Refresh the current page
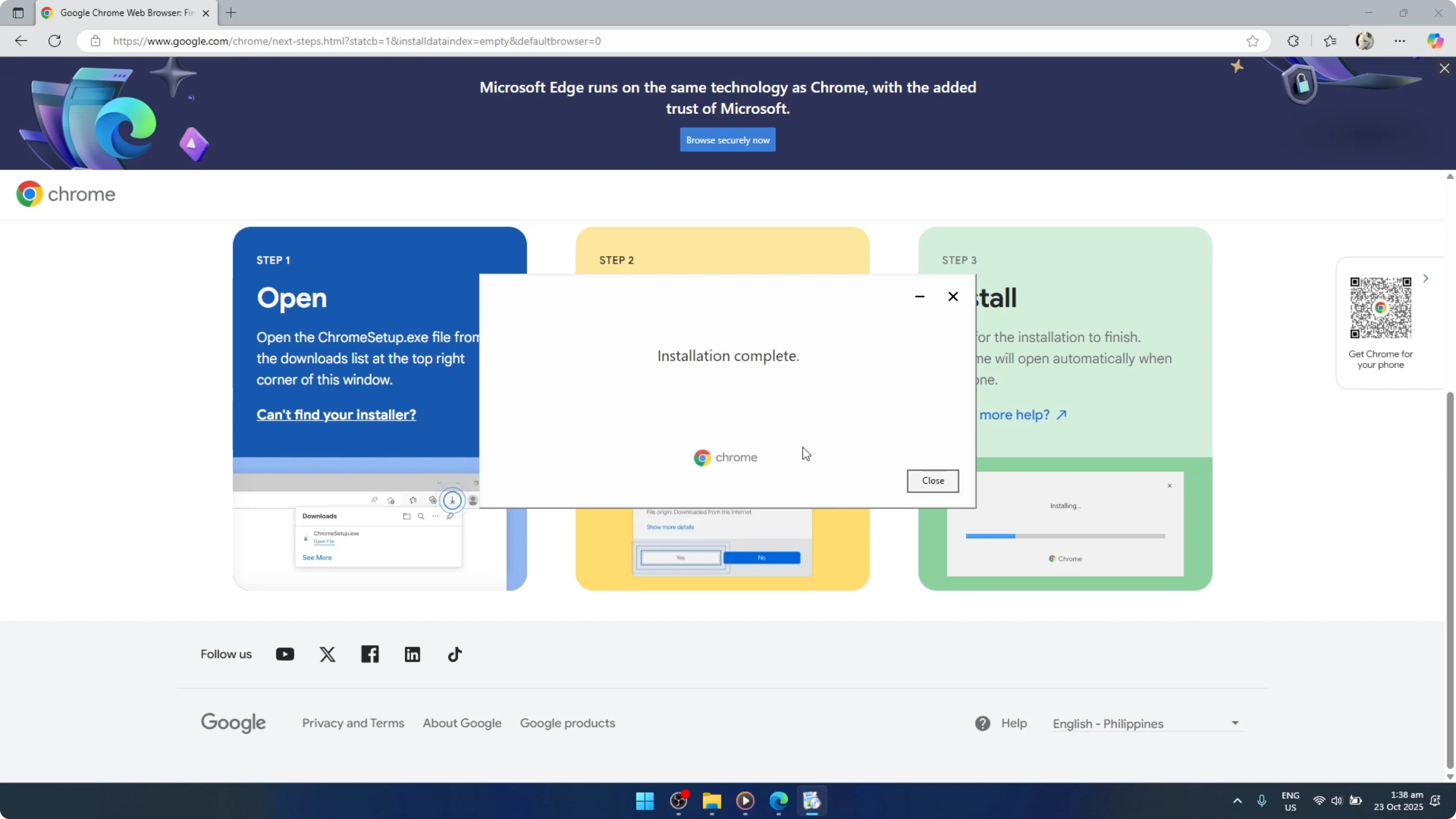 55,41
